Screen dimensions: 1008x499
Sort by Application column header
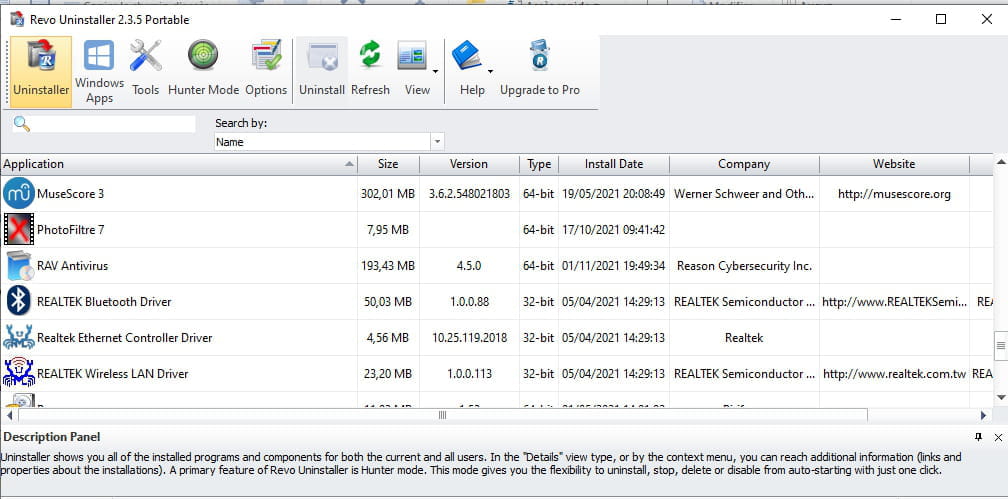tap(179, 164)
